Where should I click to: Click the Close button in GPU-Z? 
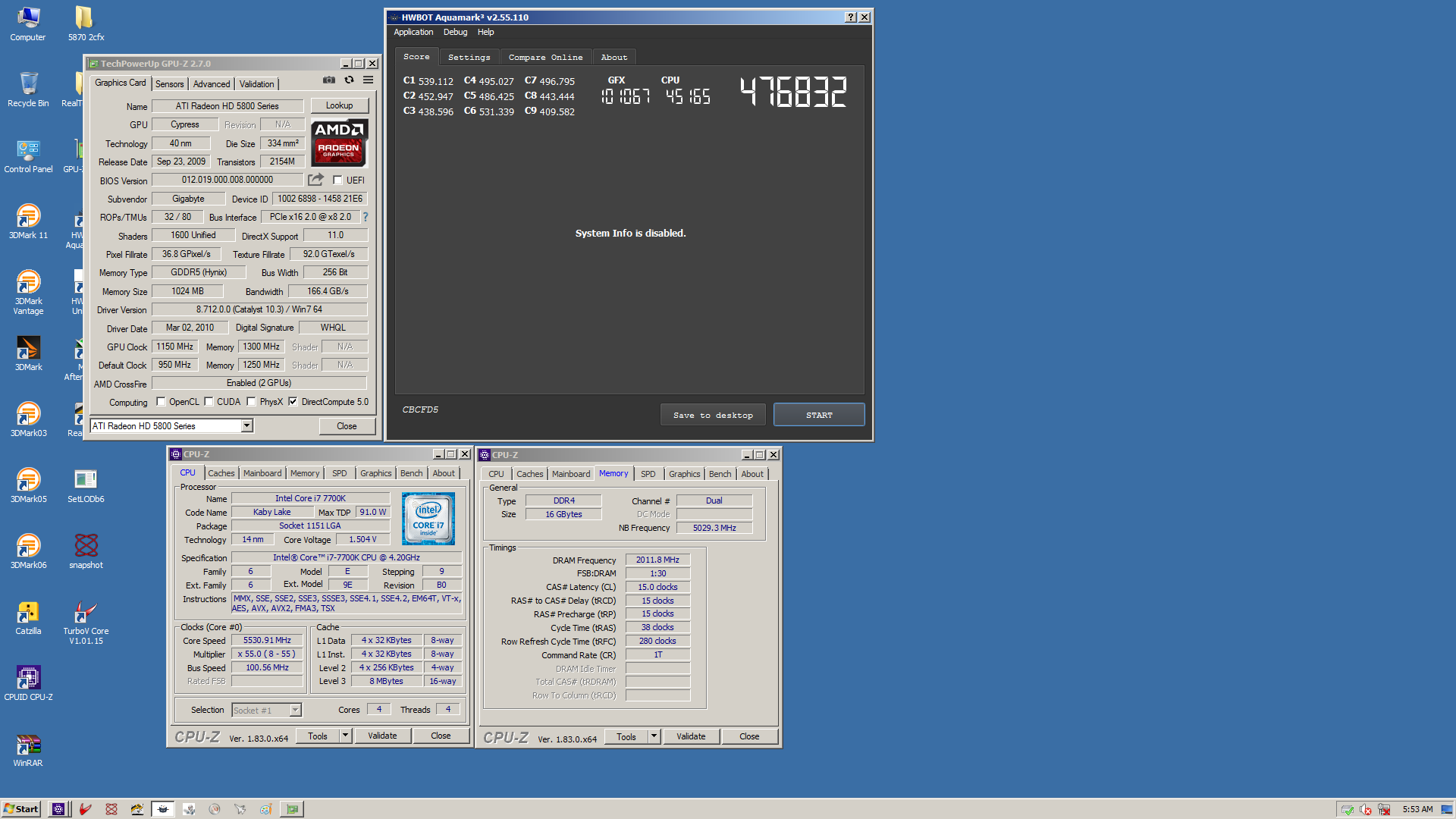pyautogui.click(x=347, y=426)
